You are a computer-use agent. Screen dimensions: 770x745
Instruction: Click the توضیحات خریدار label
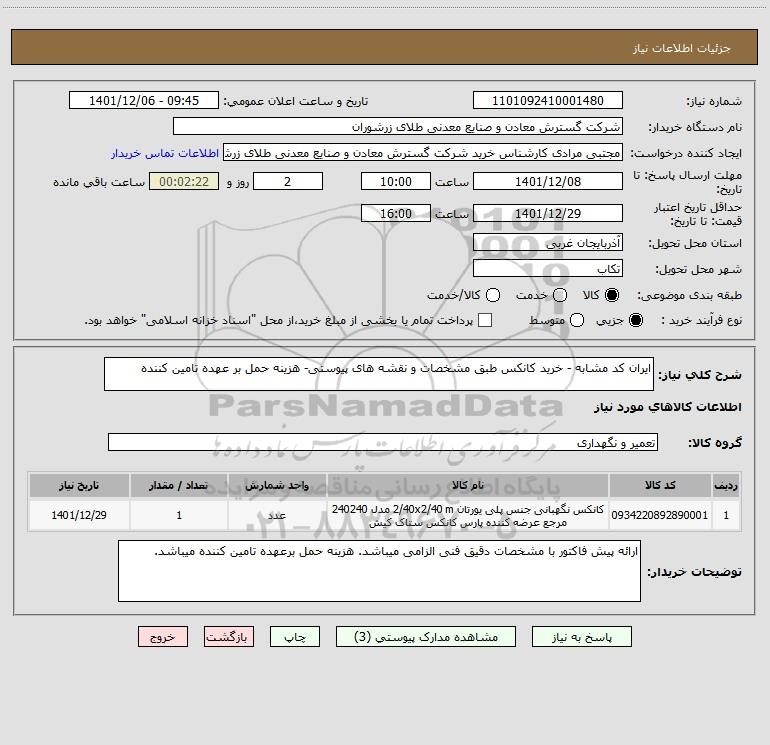click(x=694, y=572)
